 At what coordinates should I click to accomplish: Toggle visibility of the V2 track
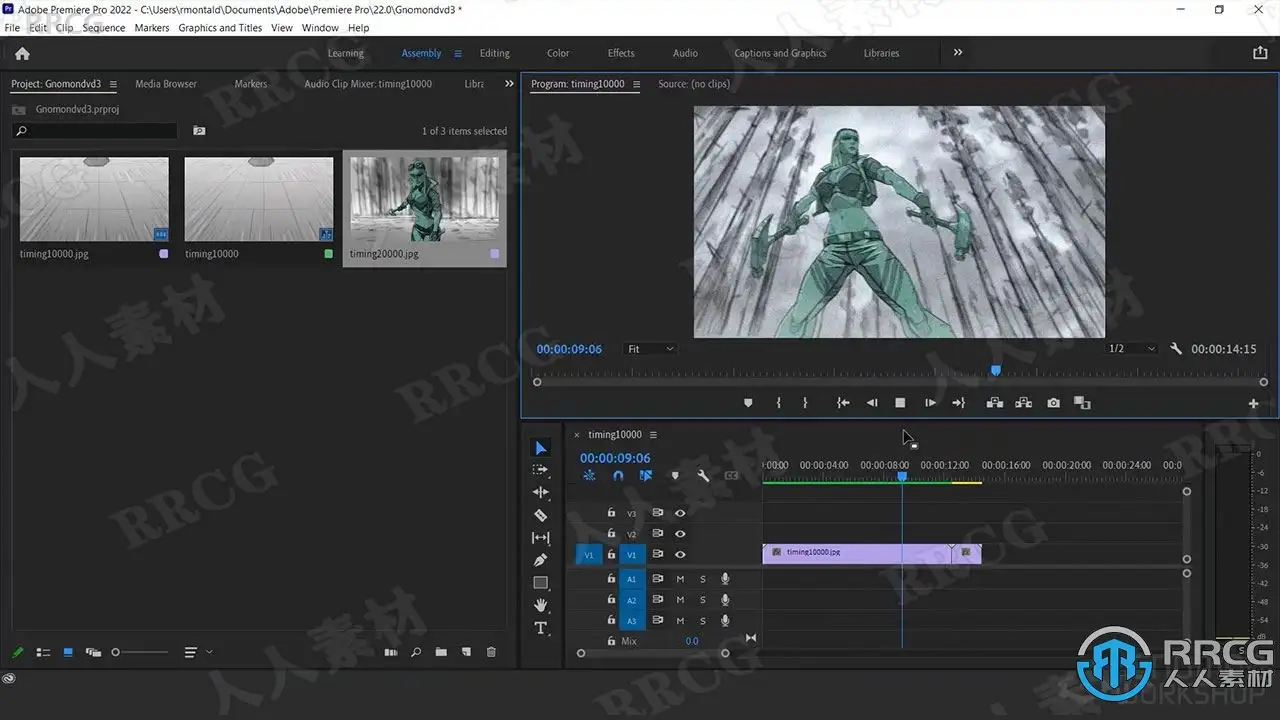[x=680, y=534]
